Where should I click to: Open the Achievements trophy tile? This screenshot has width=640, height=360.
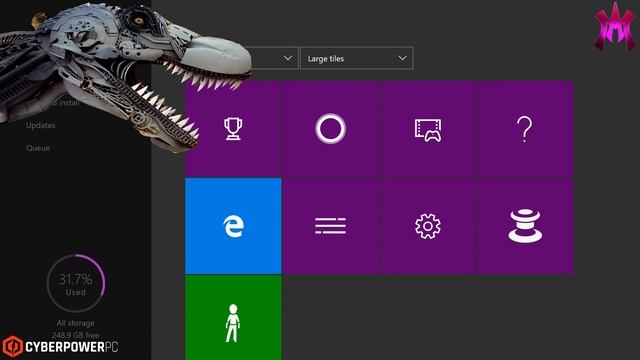pos(233,129)
